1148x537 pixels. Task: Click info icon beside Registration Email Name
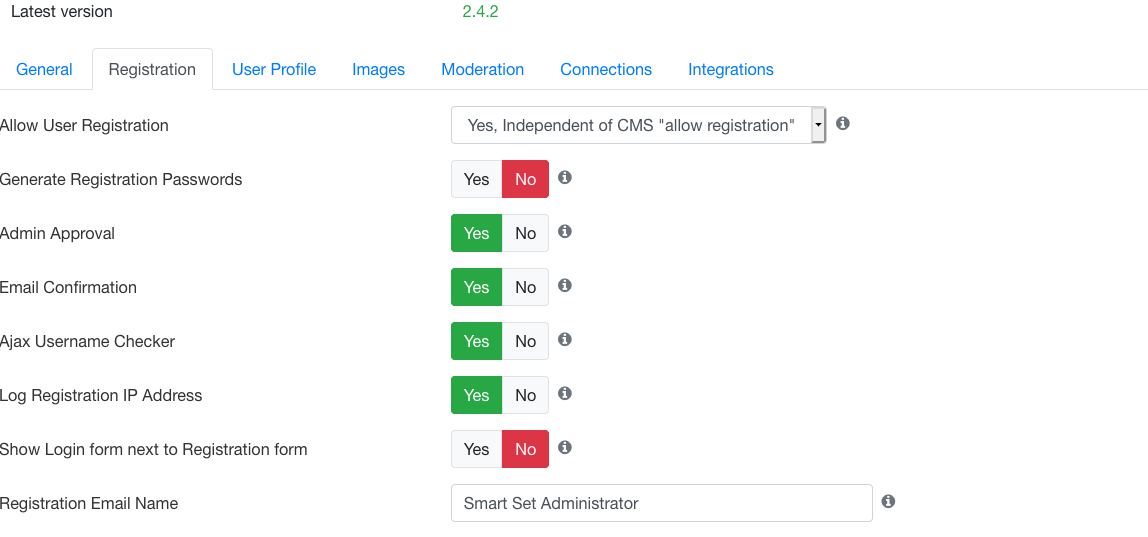coord(888,501)
